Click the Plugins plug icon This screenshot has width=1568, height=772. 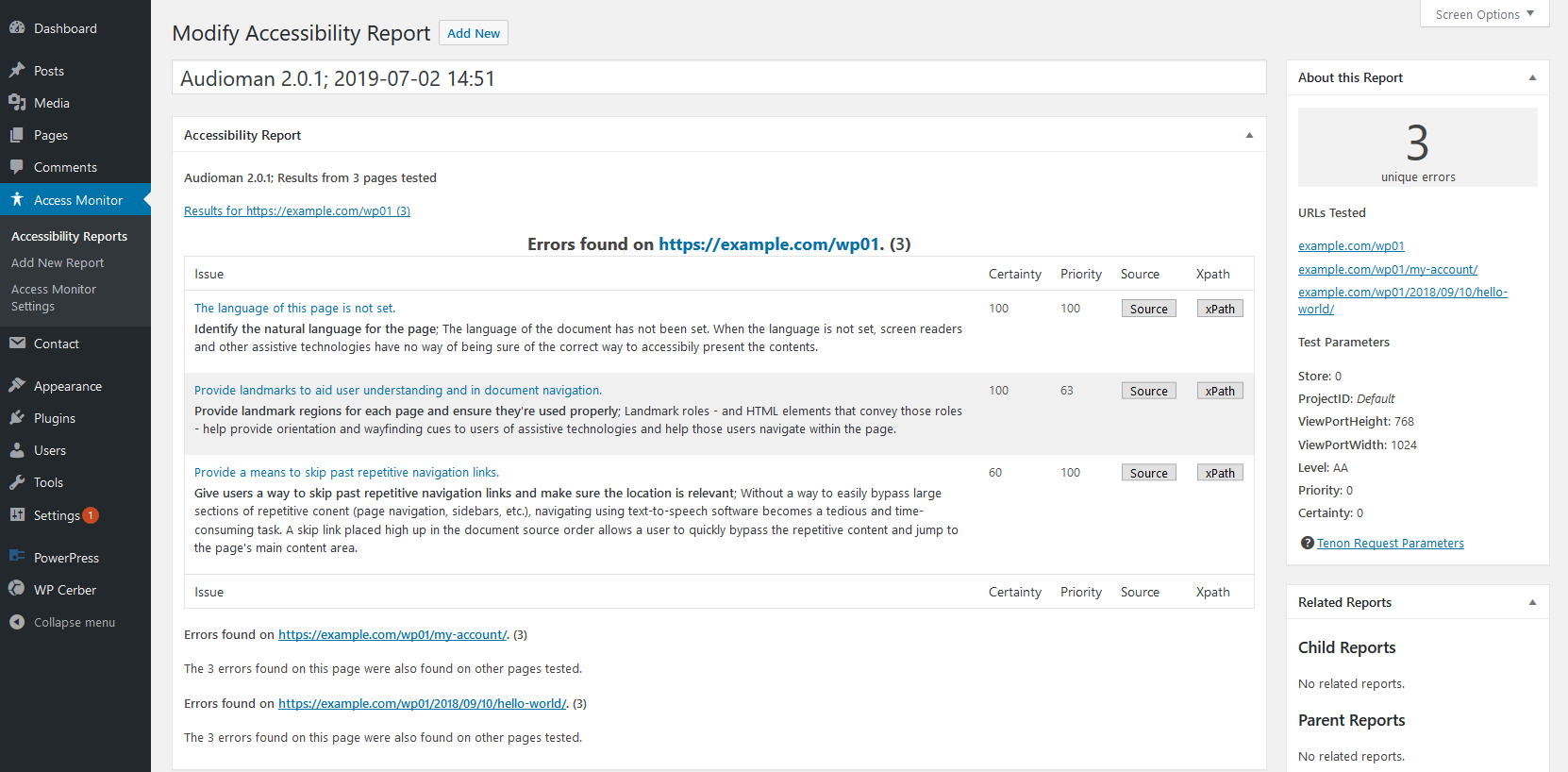pyautogui.click(x=17, y=418)
